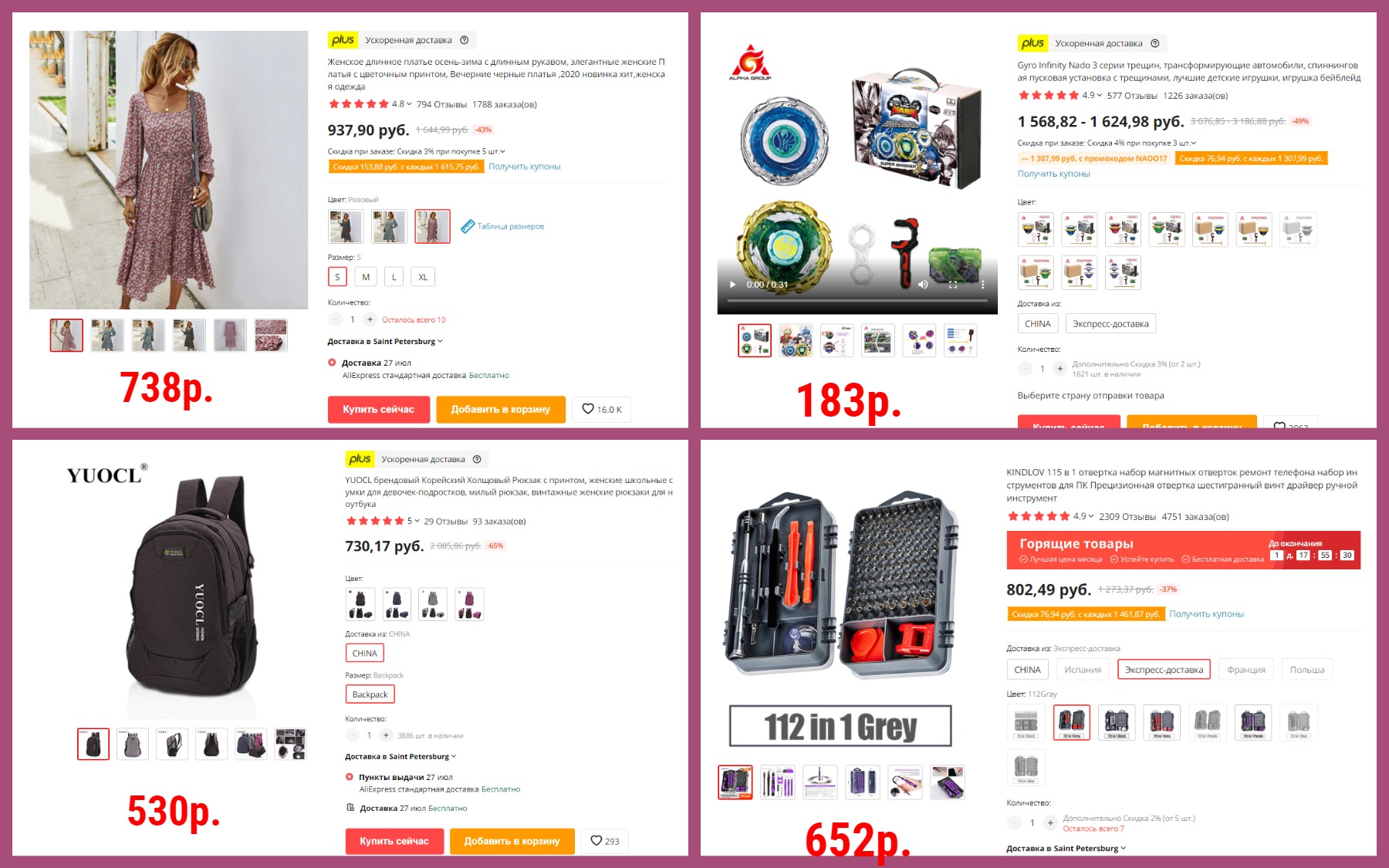Image resolution: width=1389 pixels, height=868 pixels.
Task: Select the pink dress color swatch
Action: pyautogui.click(x=432, y=227)
